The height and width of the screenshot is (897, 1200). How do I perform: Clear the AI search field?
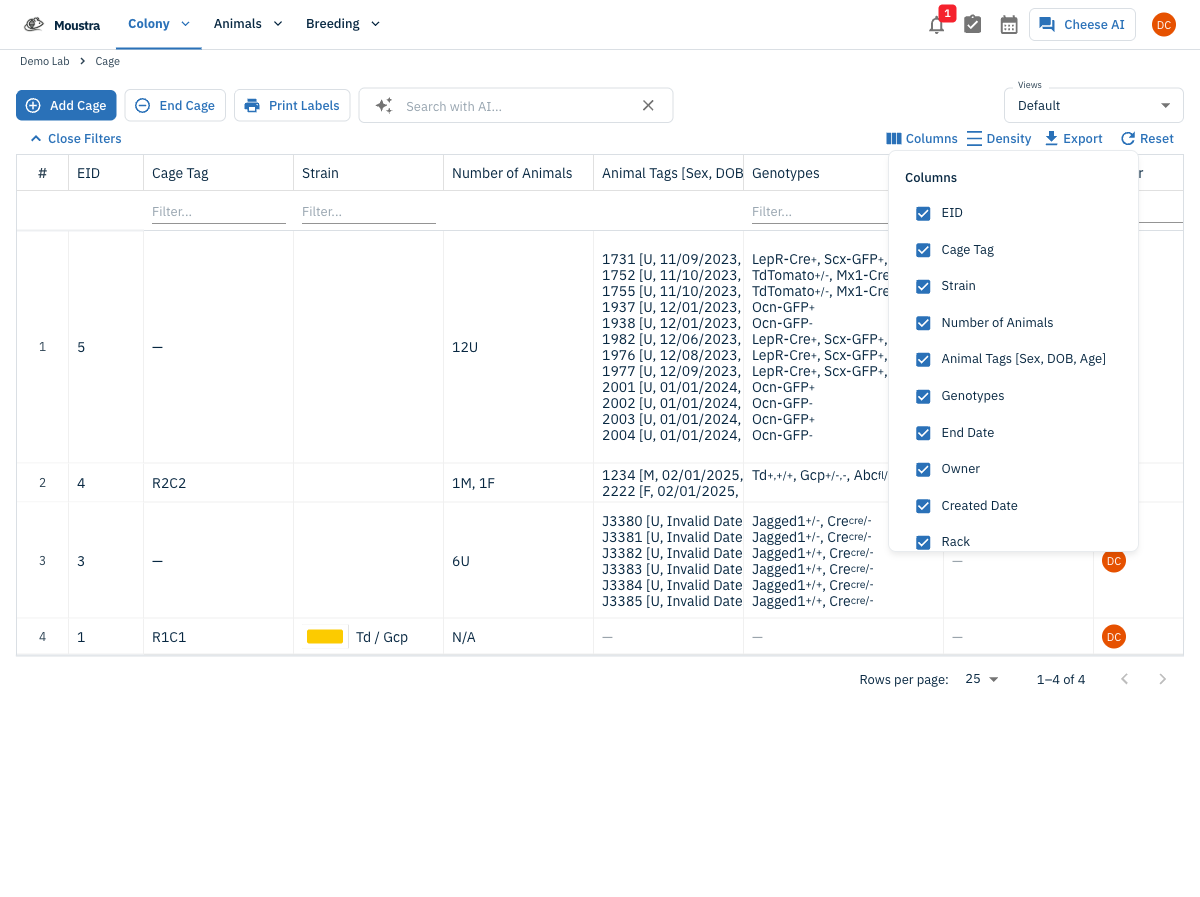click(648, 106)
